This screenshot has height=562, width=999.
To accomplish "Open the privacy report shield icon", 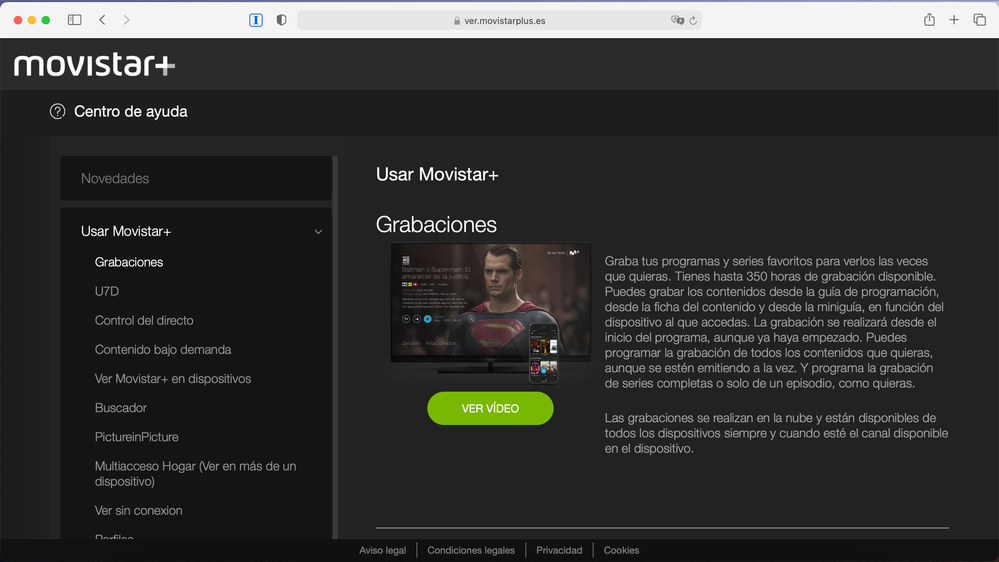I will point(281,20).
